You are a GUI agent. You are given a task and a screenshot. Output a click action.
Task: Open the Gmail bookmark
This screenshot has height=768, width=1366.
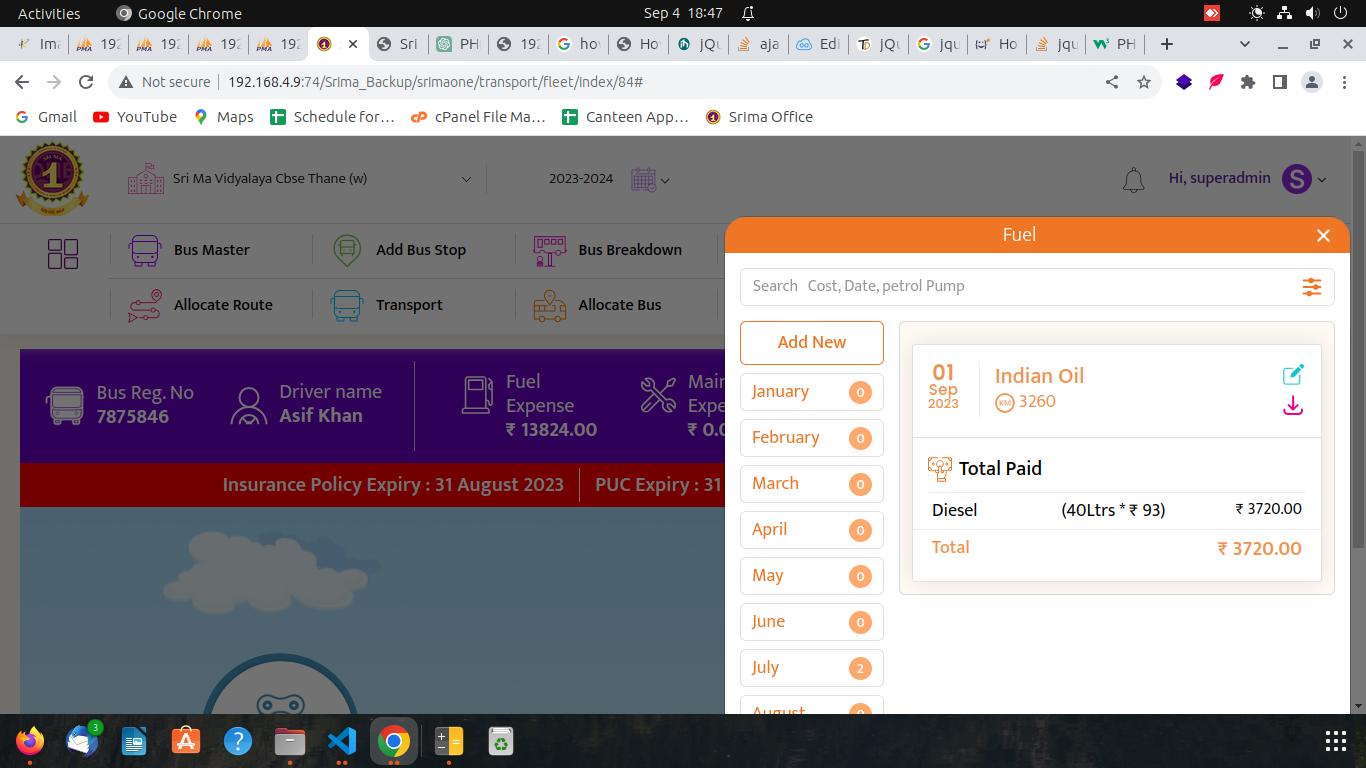47,117
